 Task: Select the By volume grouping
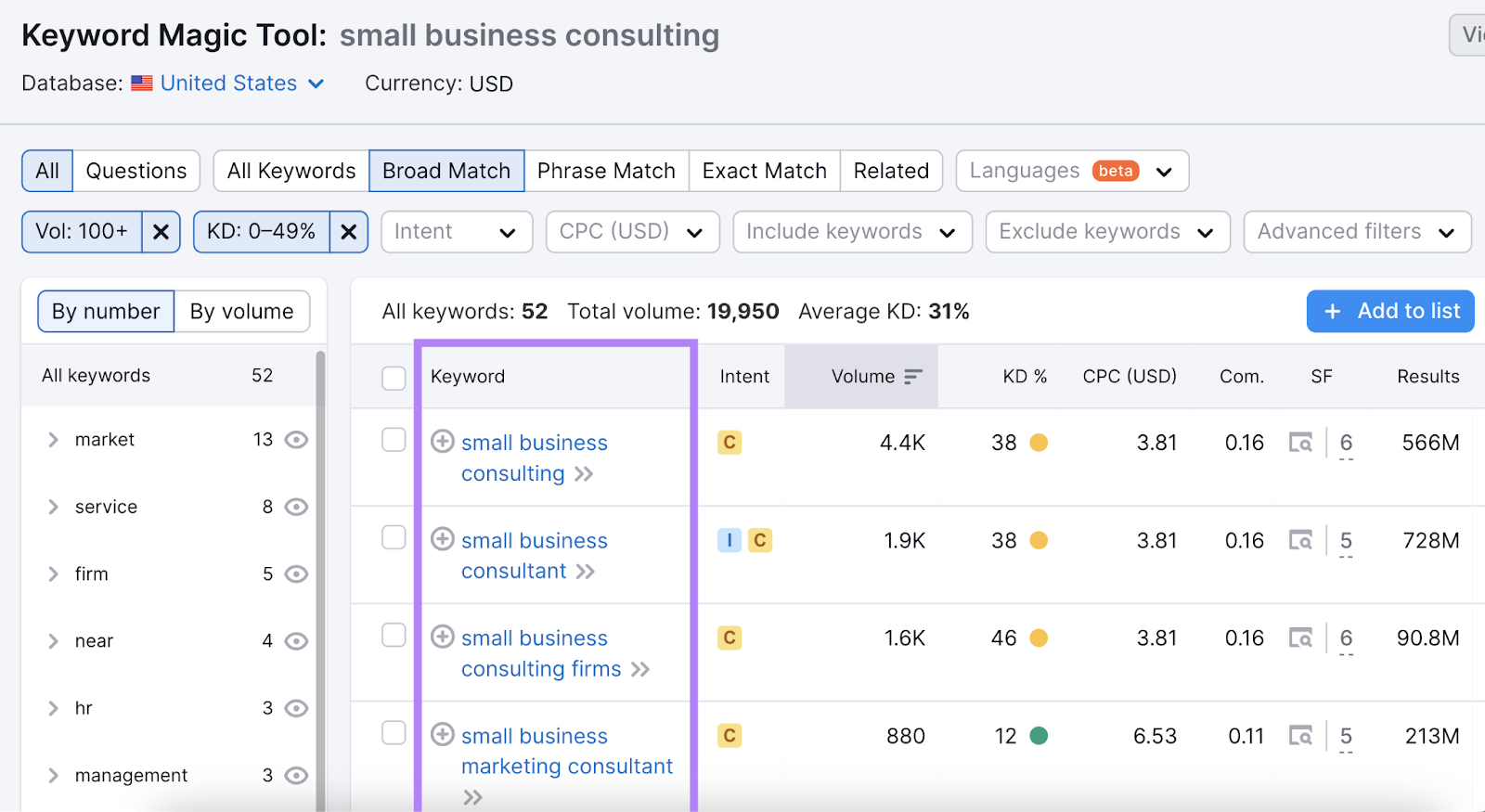[x=242, y=312]
